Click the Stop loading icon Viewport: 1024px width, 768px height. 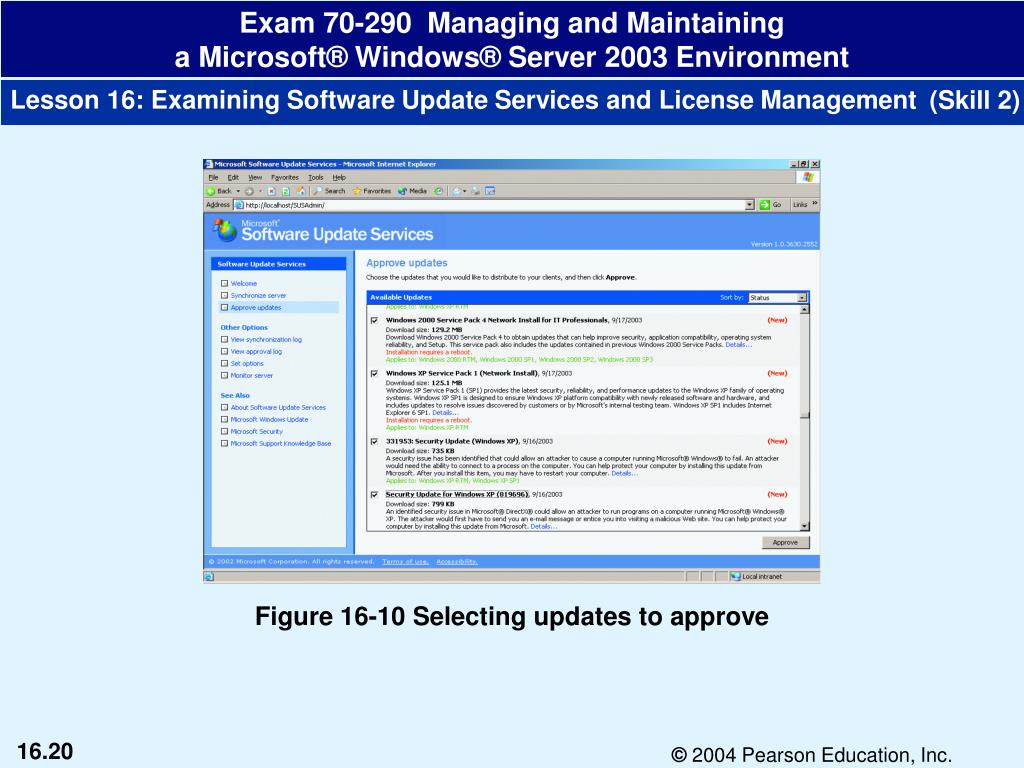point(272,191)
